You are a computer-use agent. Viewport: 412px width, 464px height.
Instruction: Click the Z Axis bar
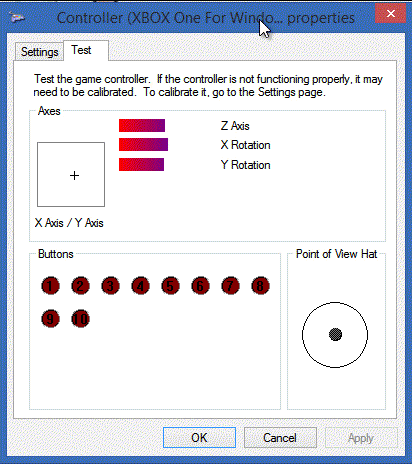pyautogui.click(x=142, y=126)
